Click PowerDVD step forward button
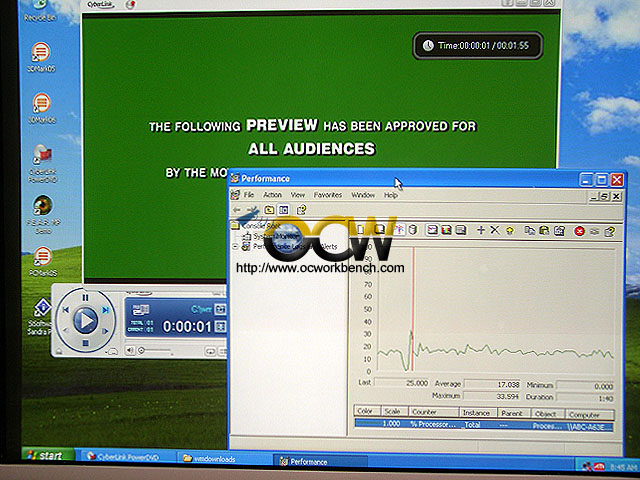The width and height of the screenshot is (640, 480). click(105, 331)
